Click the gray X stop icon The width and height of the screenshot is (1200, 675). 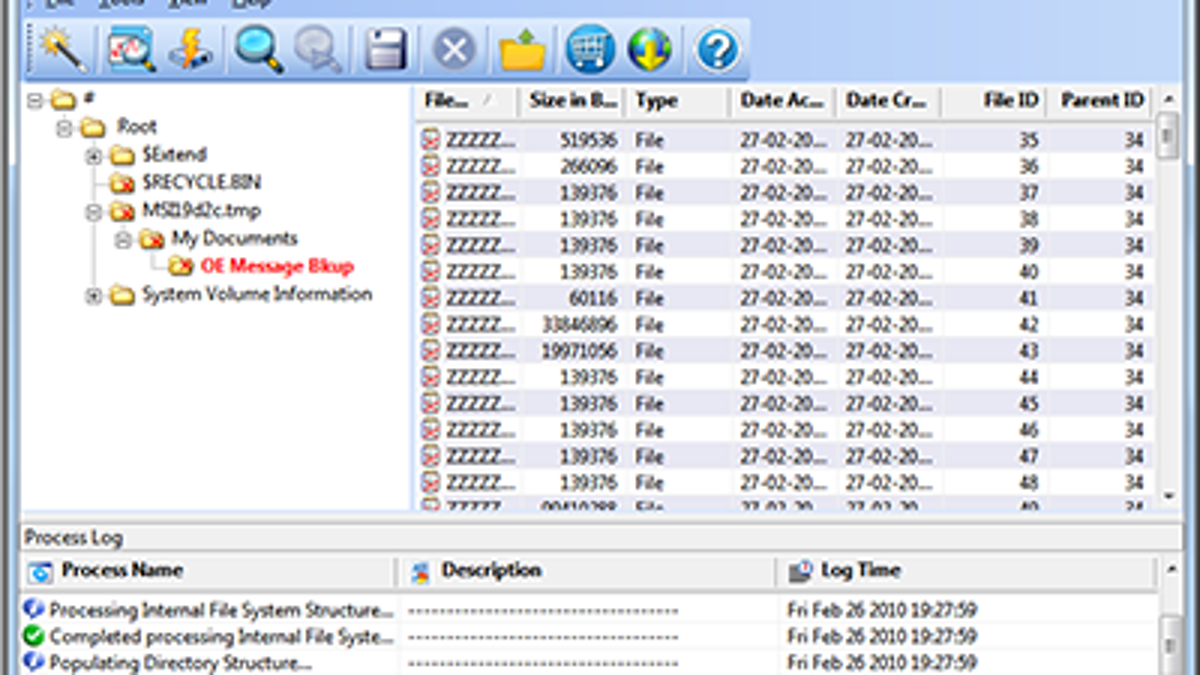[x=454, y=49]
